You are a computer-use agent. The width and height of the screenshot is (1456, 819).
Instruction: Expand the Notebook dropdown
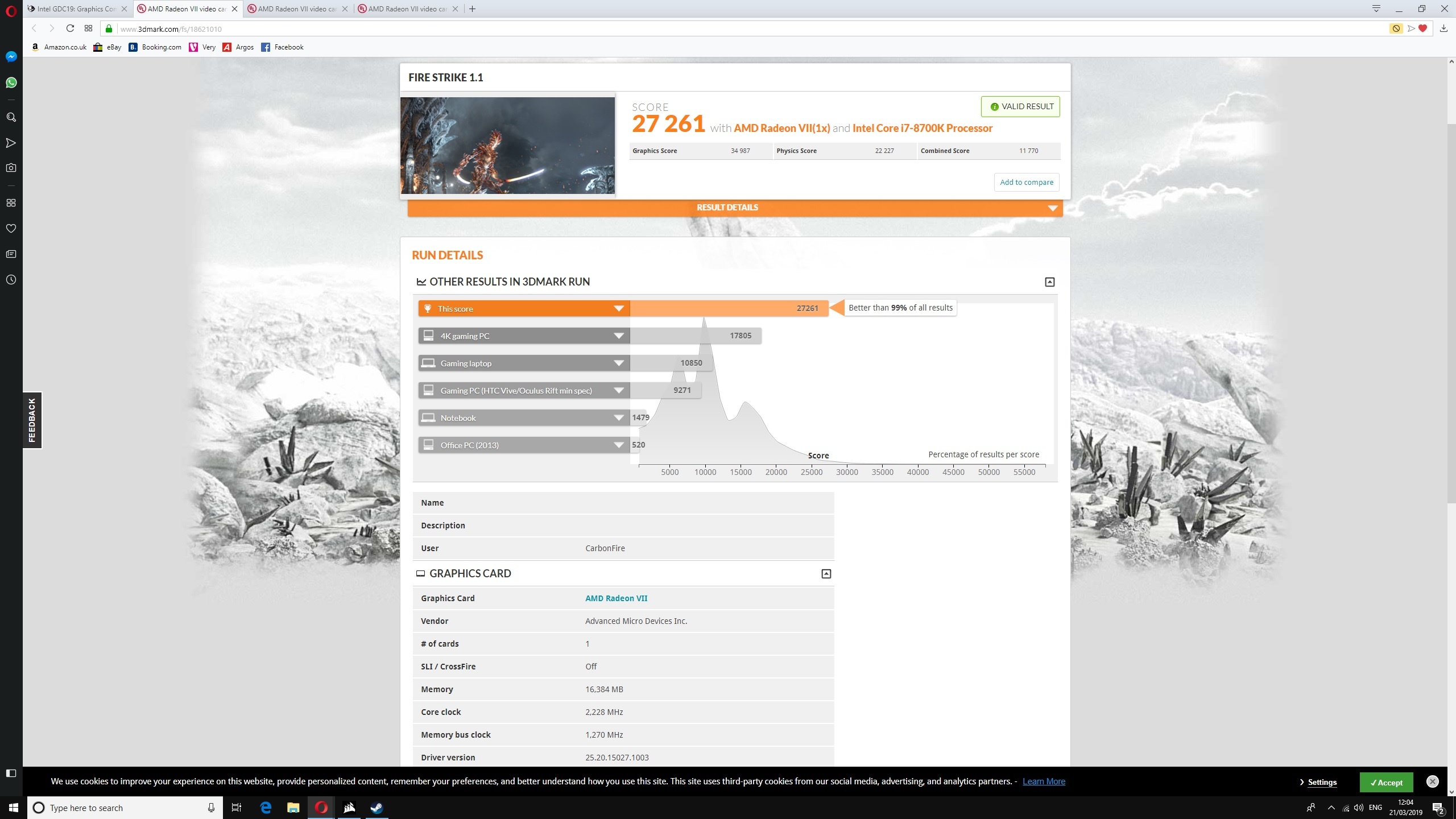click(619, 418)
